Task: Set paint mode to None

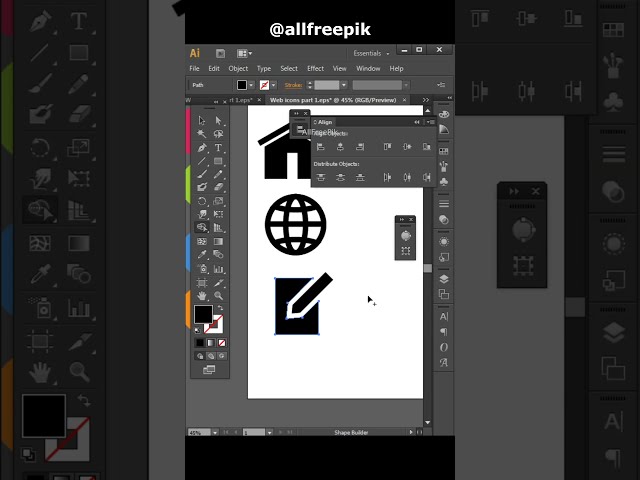Action: (222, 343)
